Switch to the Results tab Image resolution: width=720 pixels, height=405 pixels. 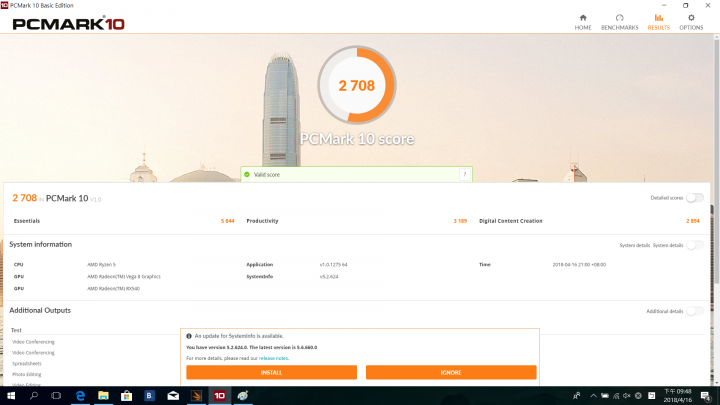pyautogui.click(x=658, y=22)
